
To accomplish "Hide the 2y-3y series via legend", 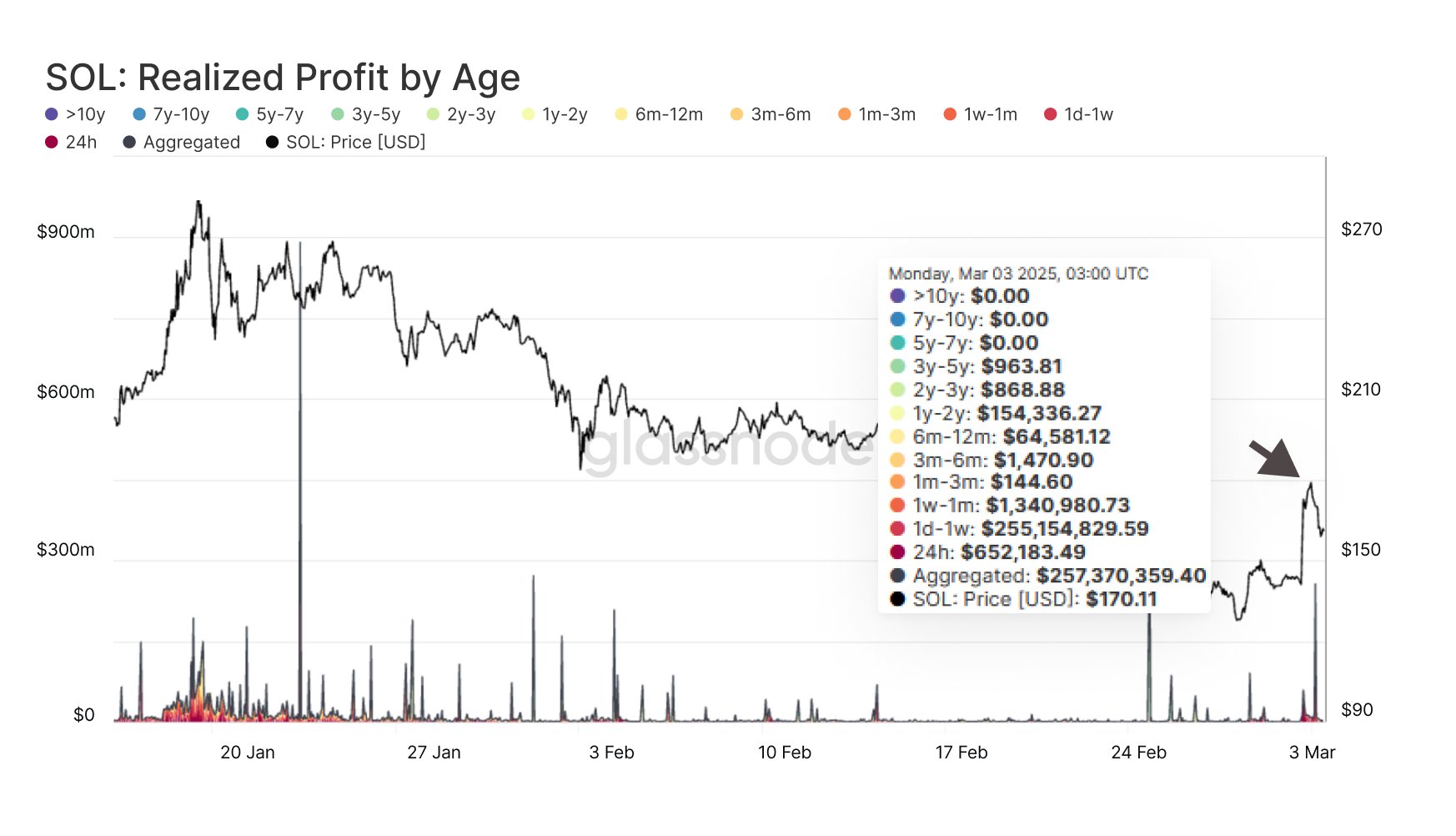I will click(461, 114).
